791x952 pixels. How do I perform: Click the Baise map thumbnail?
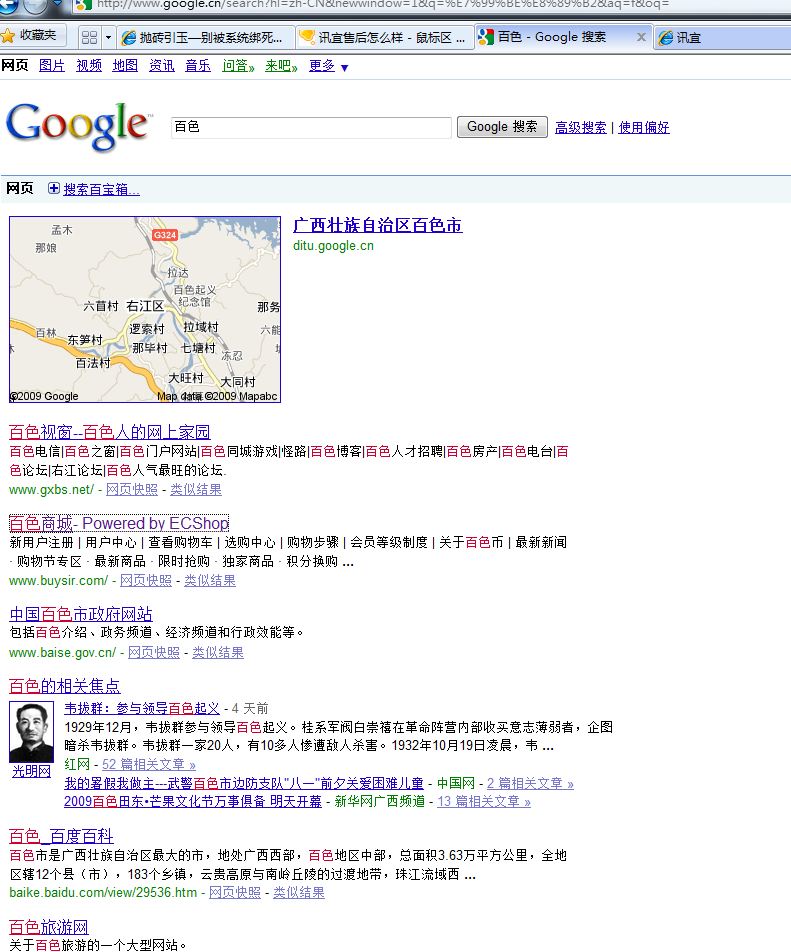[145, 310]
